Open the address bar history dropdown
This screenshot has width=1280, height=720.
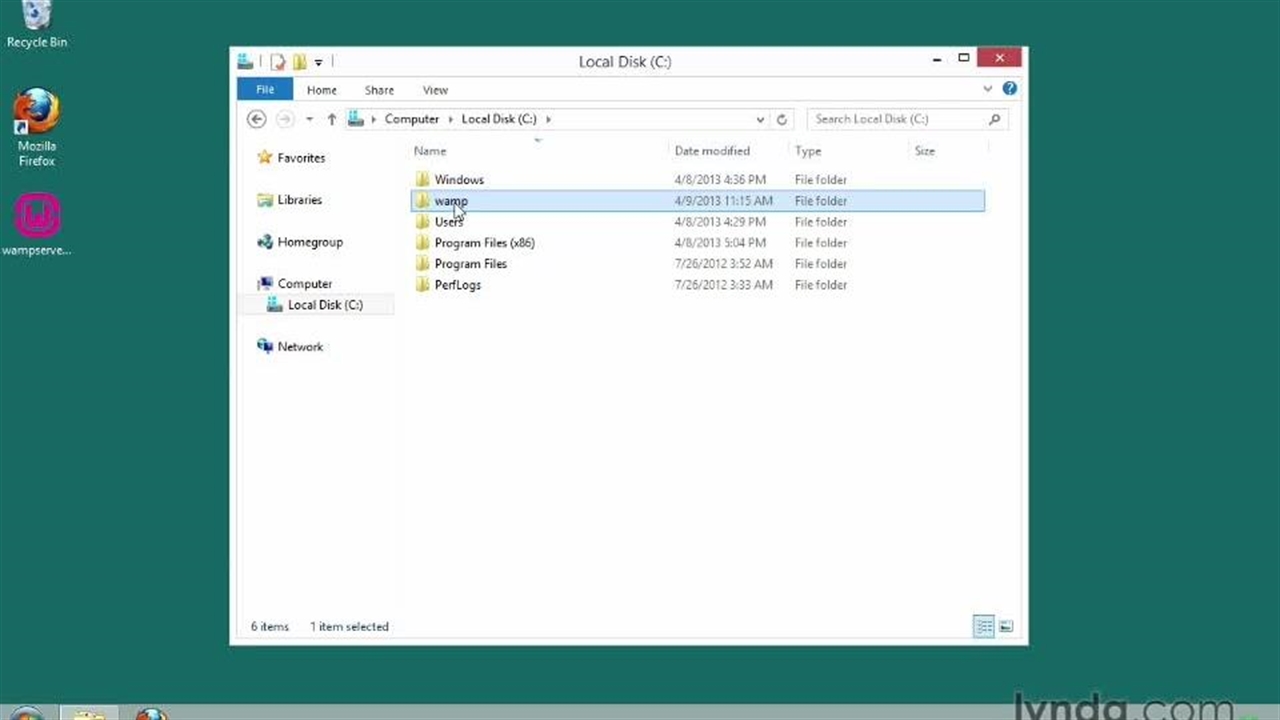point(761,119)
